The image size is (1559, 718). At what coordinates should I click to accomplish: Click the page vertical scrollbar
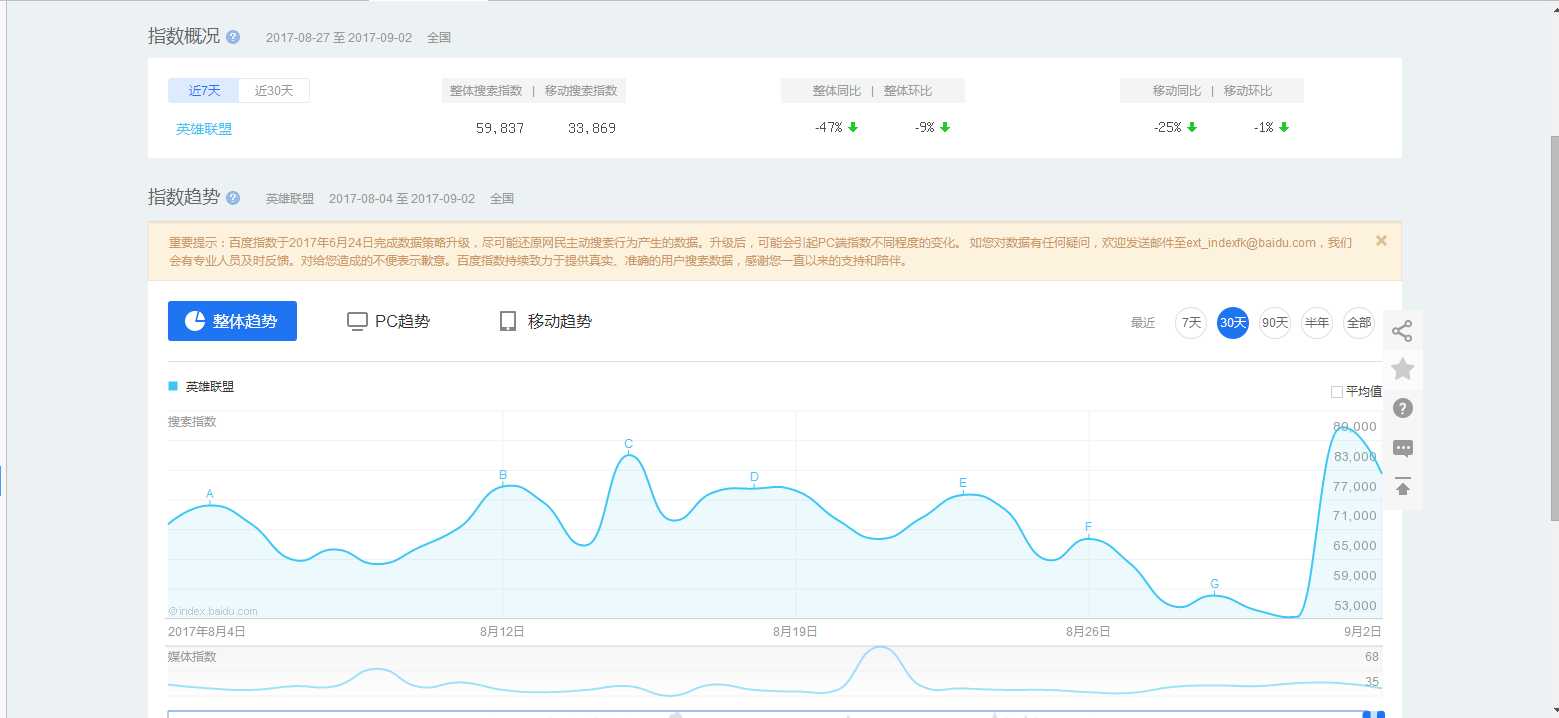tap(1553, 327)
